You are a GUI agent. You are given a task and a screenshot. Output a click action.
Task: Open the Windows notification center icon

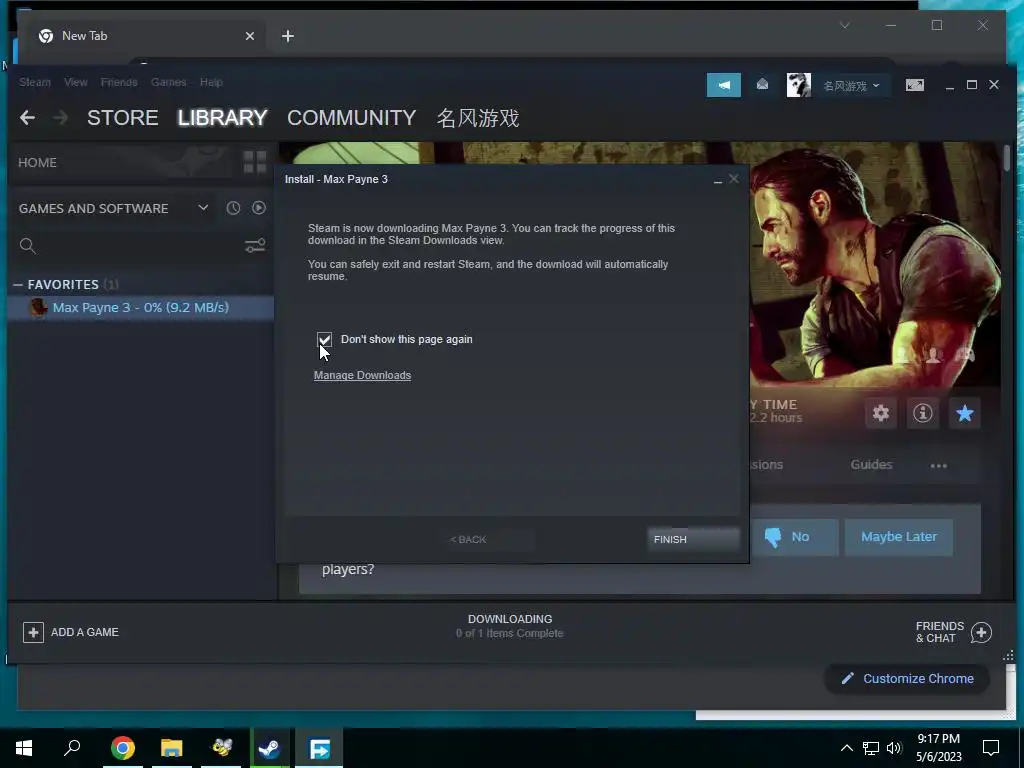tap(991, 748)
